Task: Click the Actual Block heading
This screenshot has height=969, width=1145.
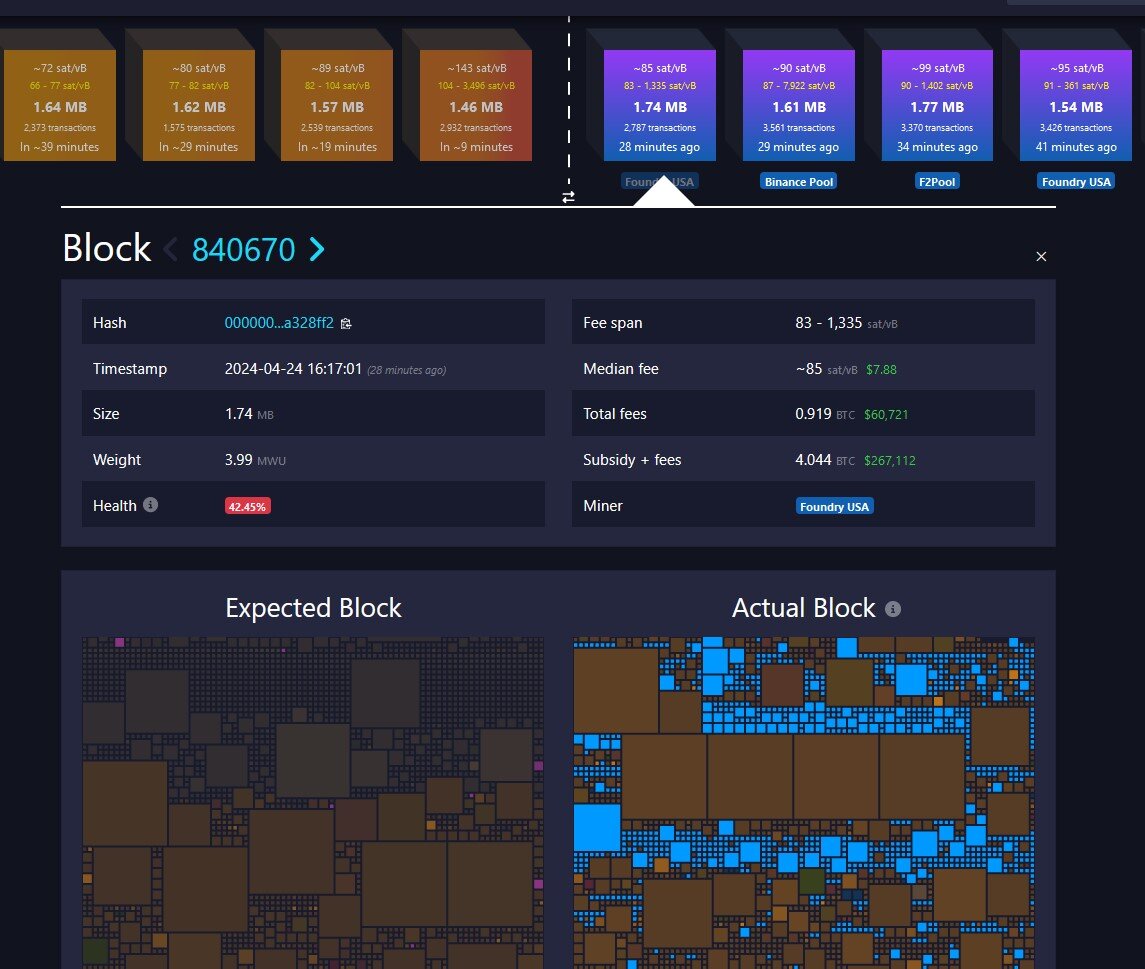Action: 803,608
